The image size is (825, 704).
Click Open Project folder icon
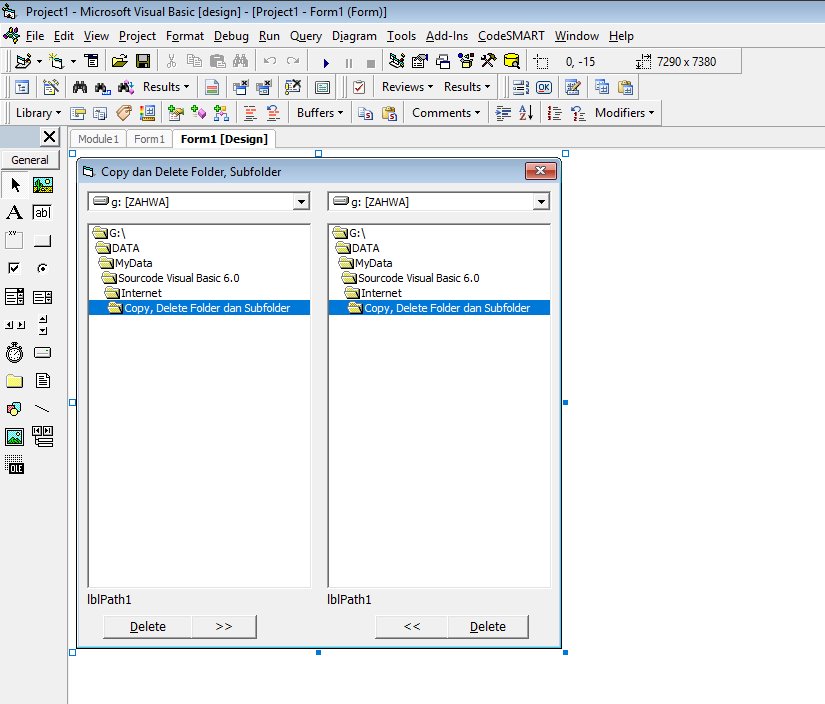pyautogui.click(x=120, y=62)
